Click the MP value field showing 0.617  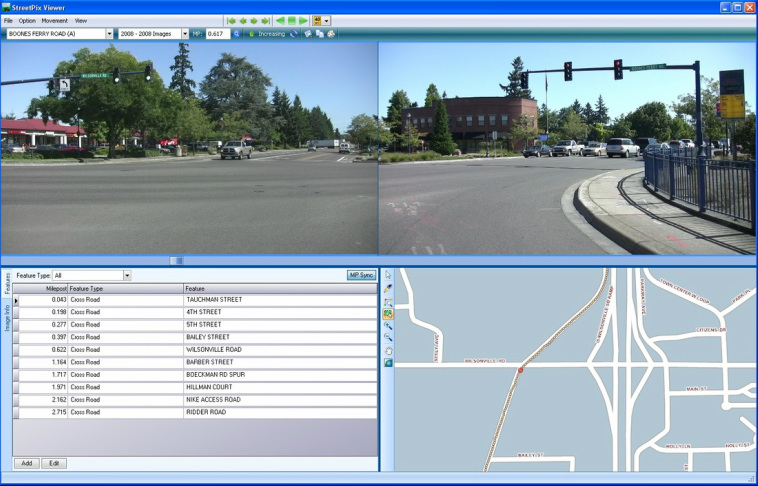218,34
